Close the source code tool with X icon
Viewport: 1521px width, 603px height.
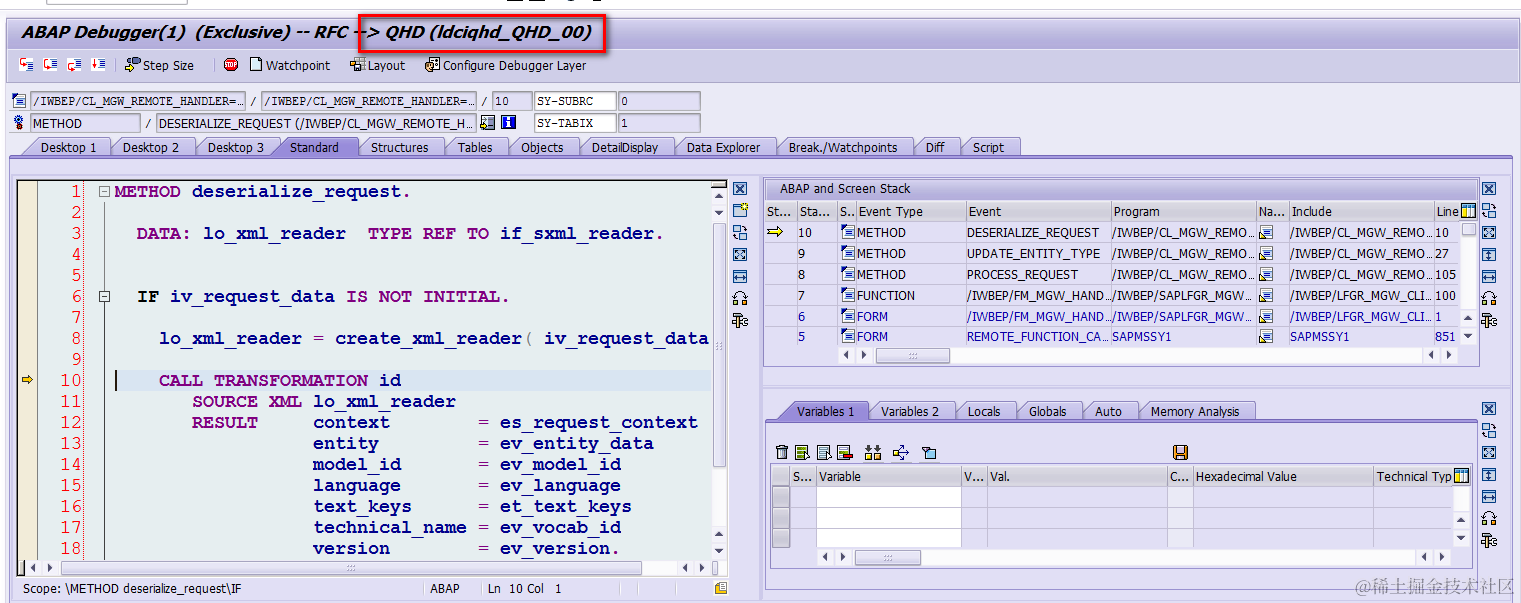[x=740, y=189]
